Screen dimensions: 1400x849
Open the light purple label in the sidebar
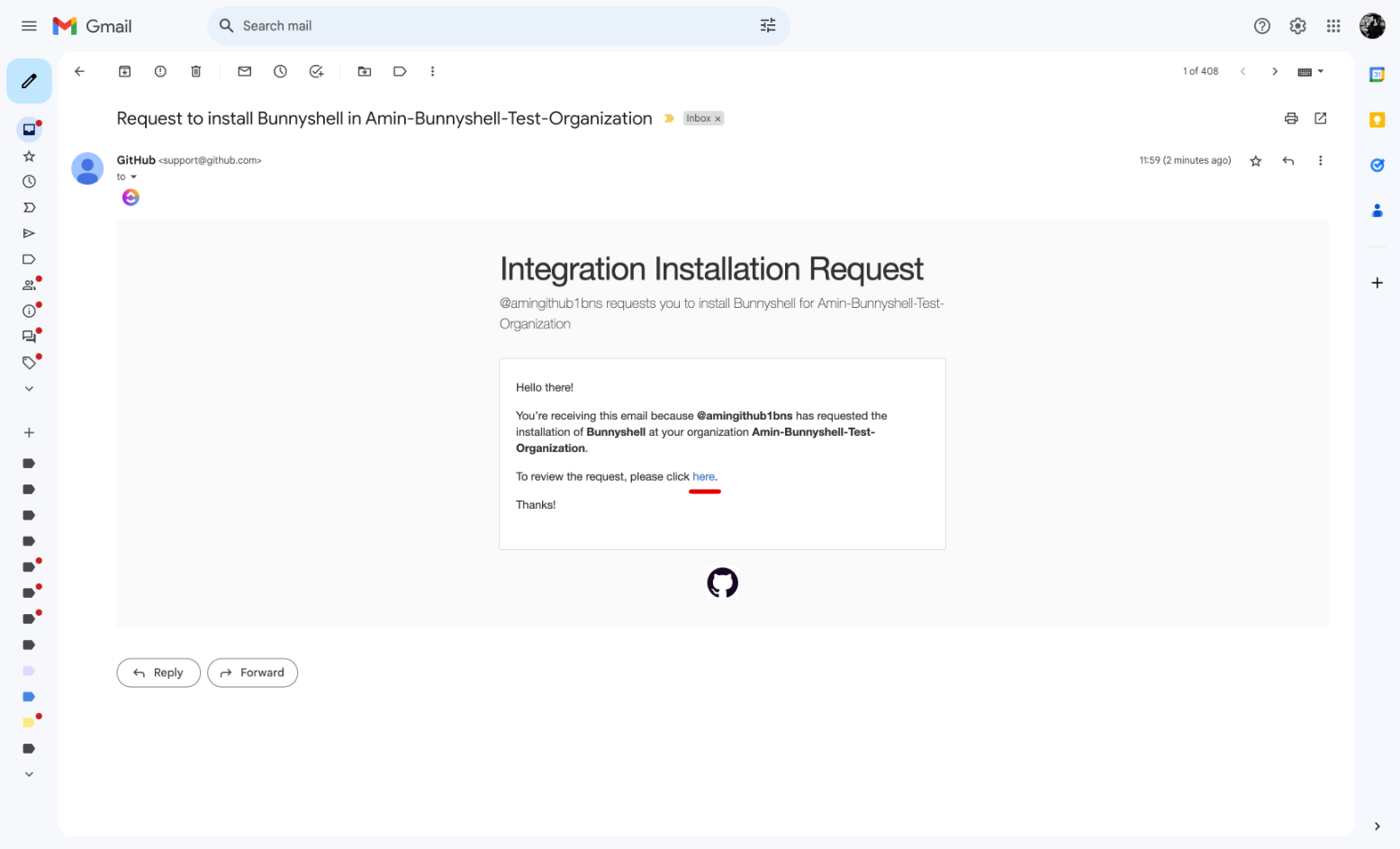click(29, 671)
